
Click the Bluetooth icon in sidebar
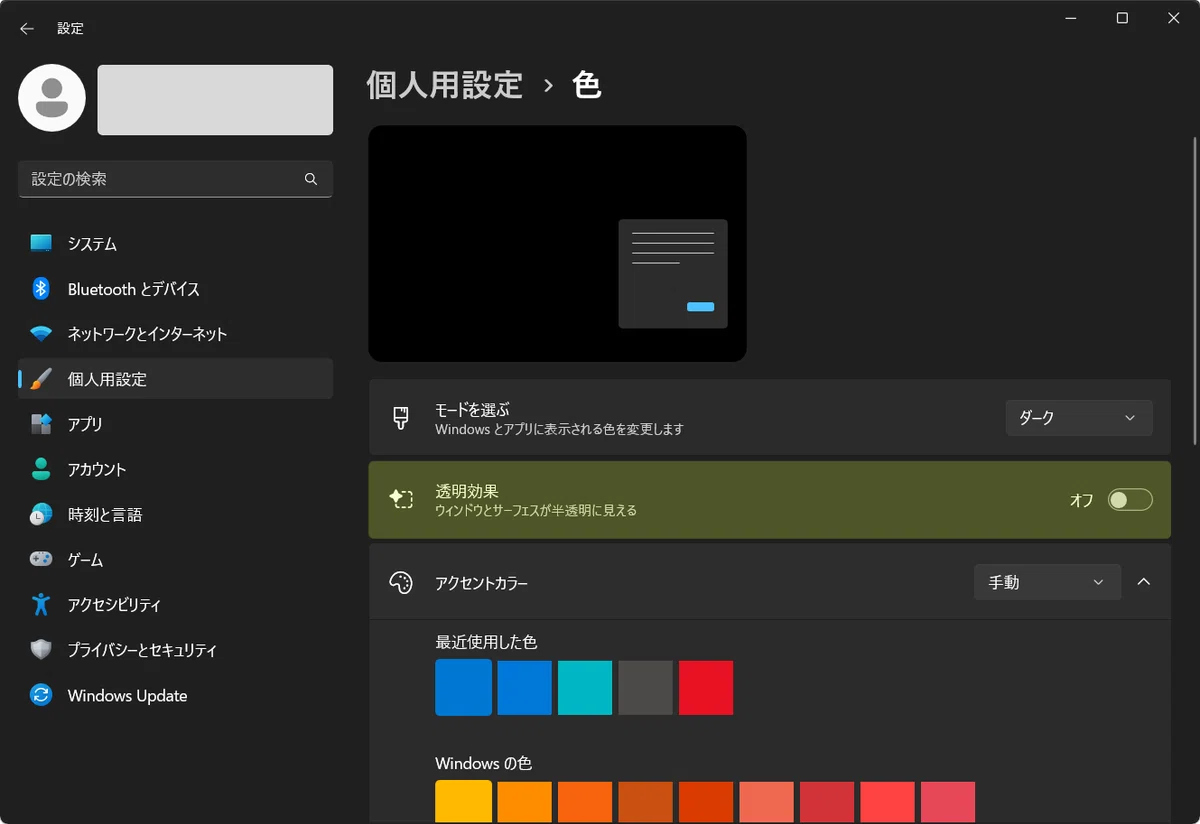click(41, 289)
